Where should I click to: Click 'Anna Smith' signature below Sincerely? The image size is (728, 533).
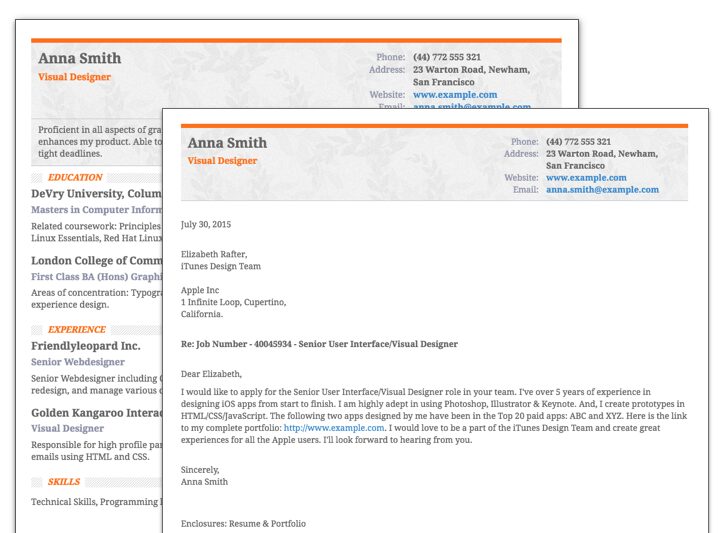pyautogui.click(x=204, y=482)
